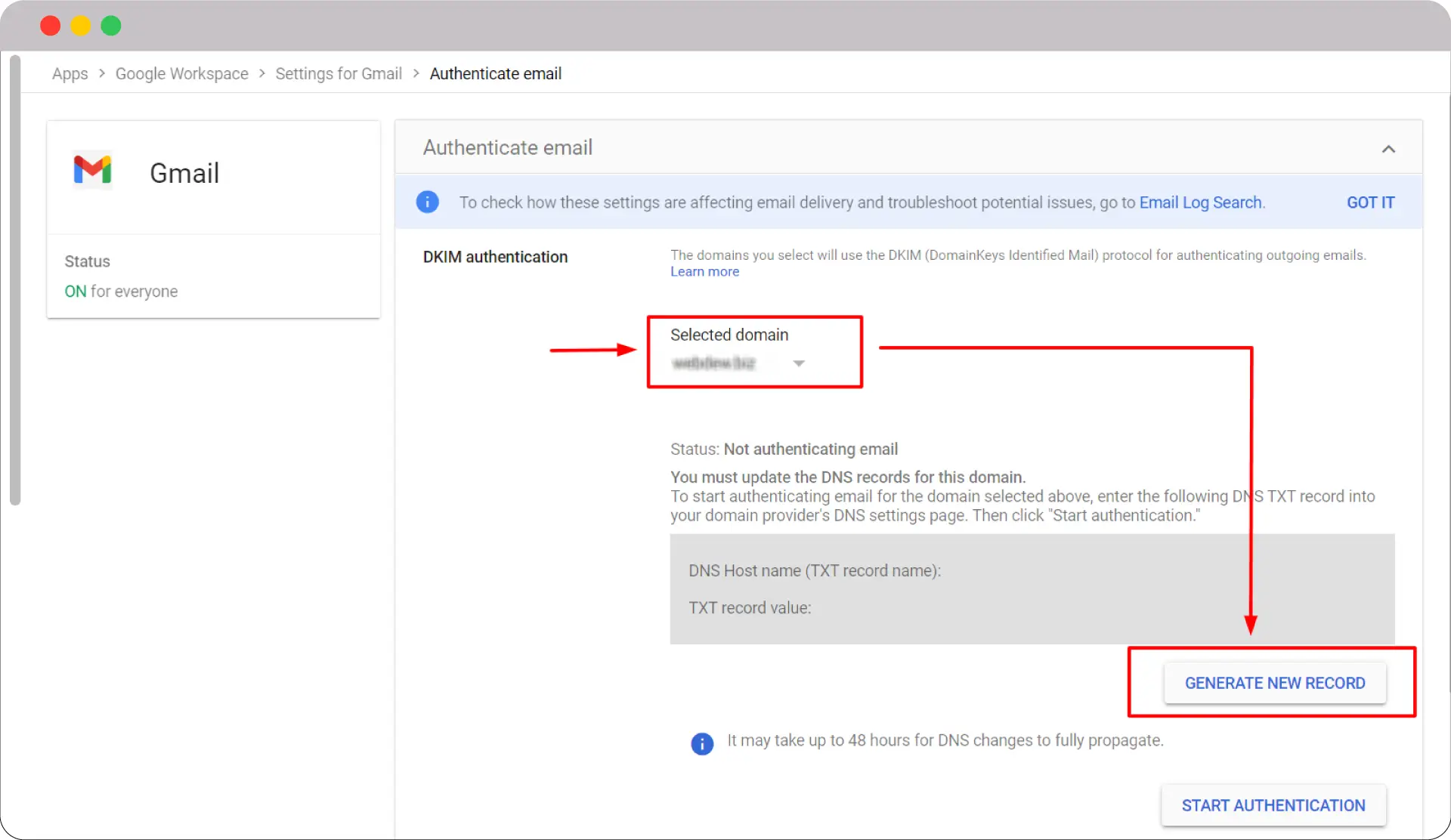Click the info icon in the blue banner

click(427, 202)
